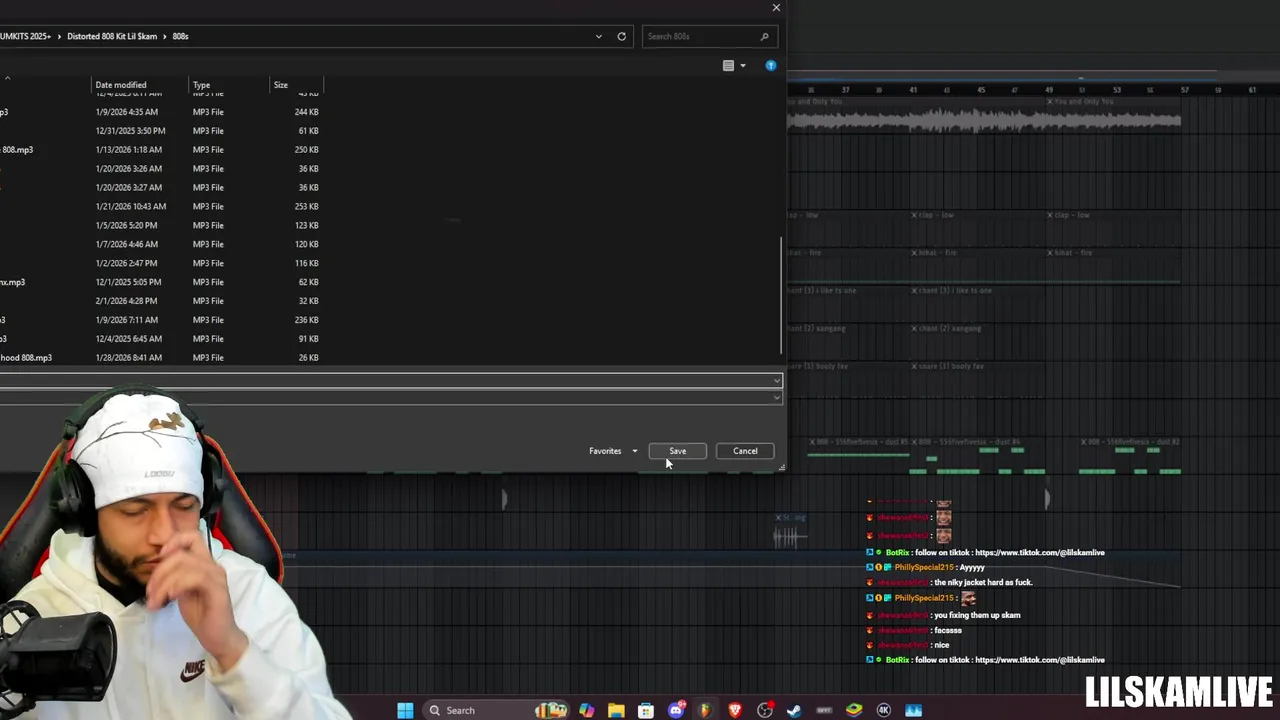1280x720 pixels.
Task: Expand the chevron before Distorted 808 Kit breadcrumb
Action: tap(59, 36)
